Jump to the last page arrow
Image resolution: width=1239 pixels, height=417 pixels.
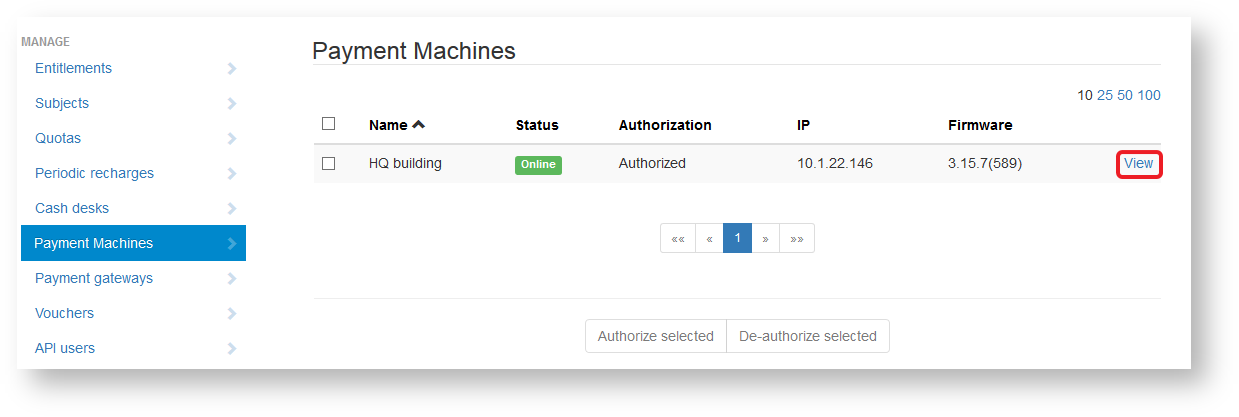tap(796, 238)
